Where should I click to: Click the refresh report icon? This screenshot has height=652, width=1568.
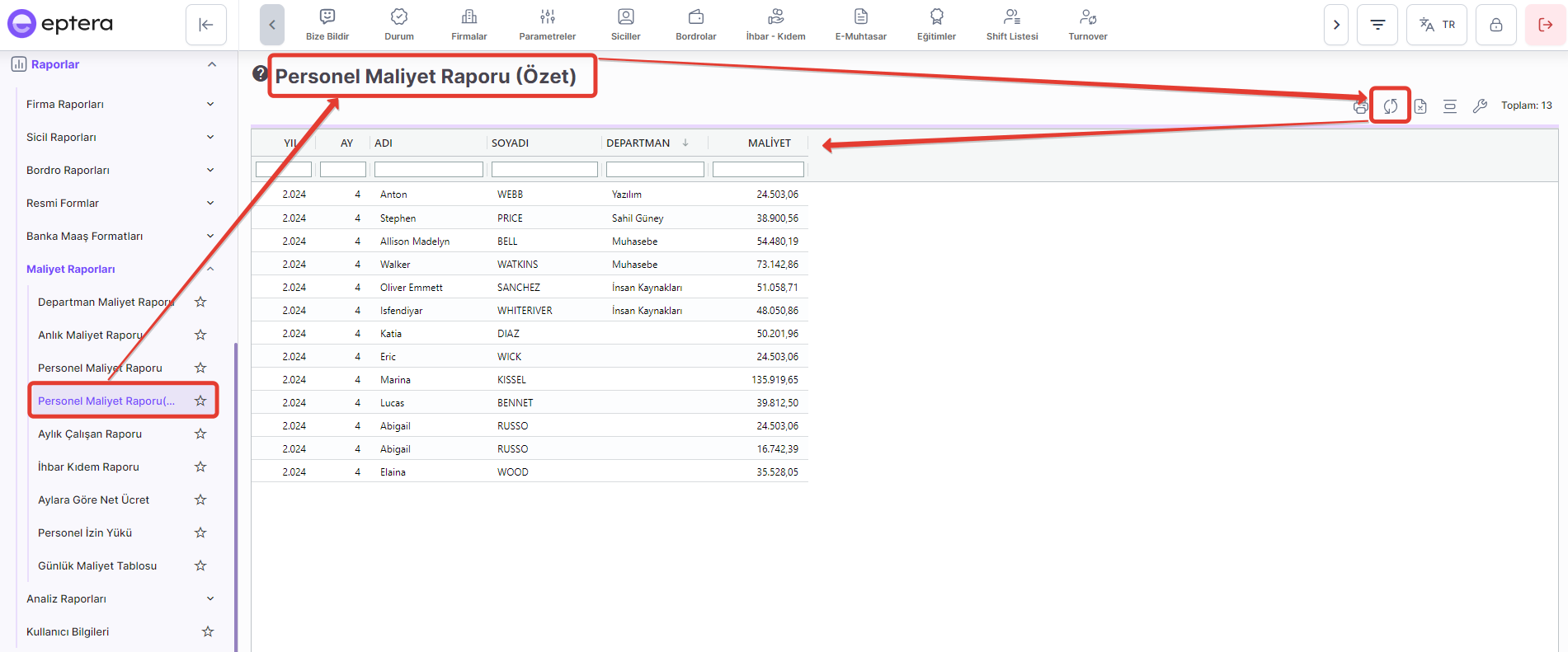click(x=1390, y=106)
